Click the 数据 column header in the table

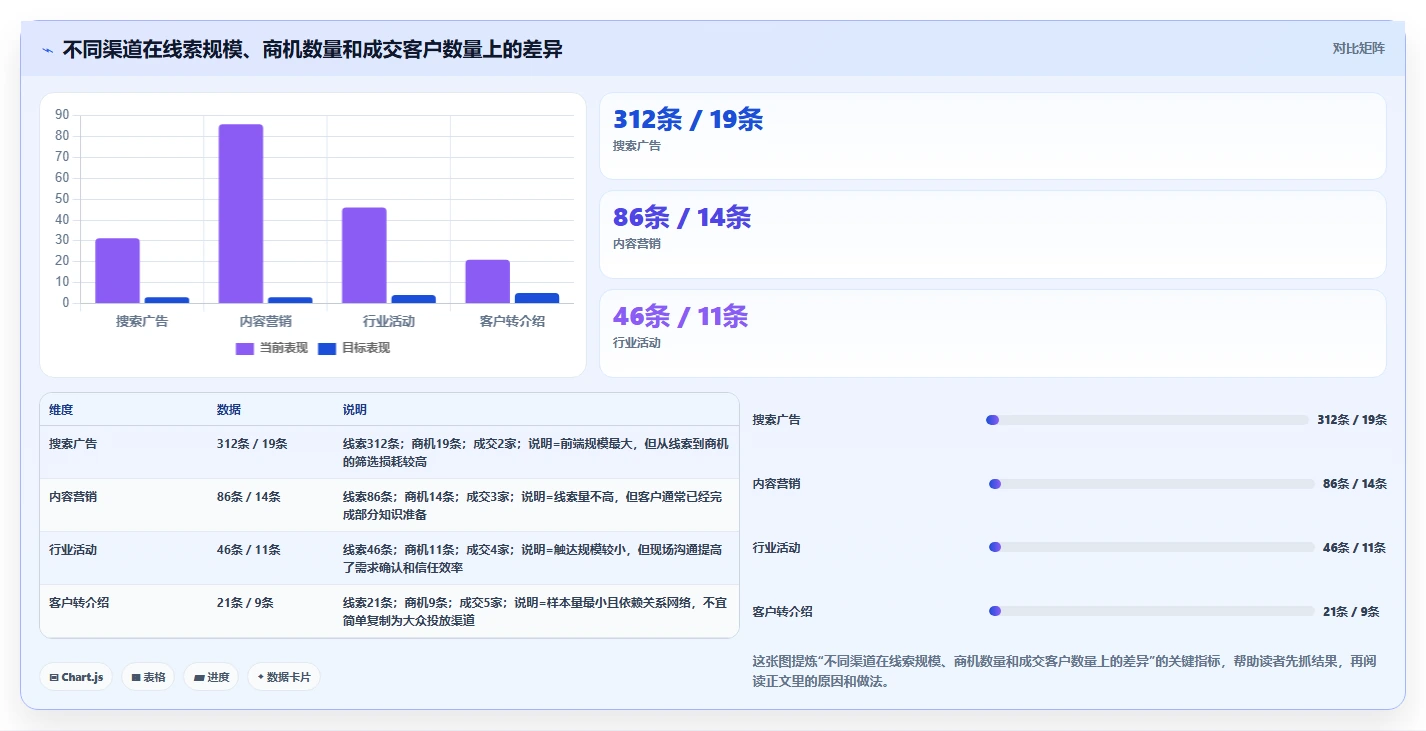pyautogui.click(x=229, y=410)
